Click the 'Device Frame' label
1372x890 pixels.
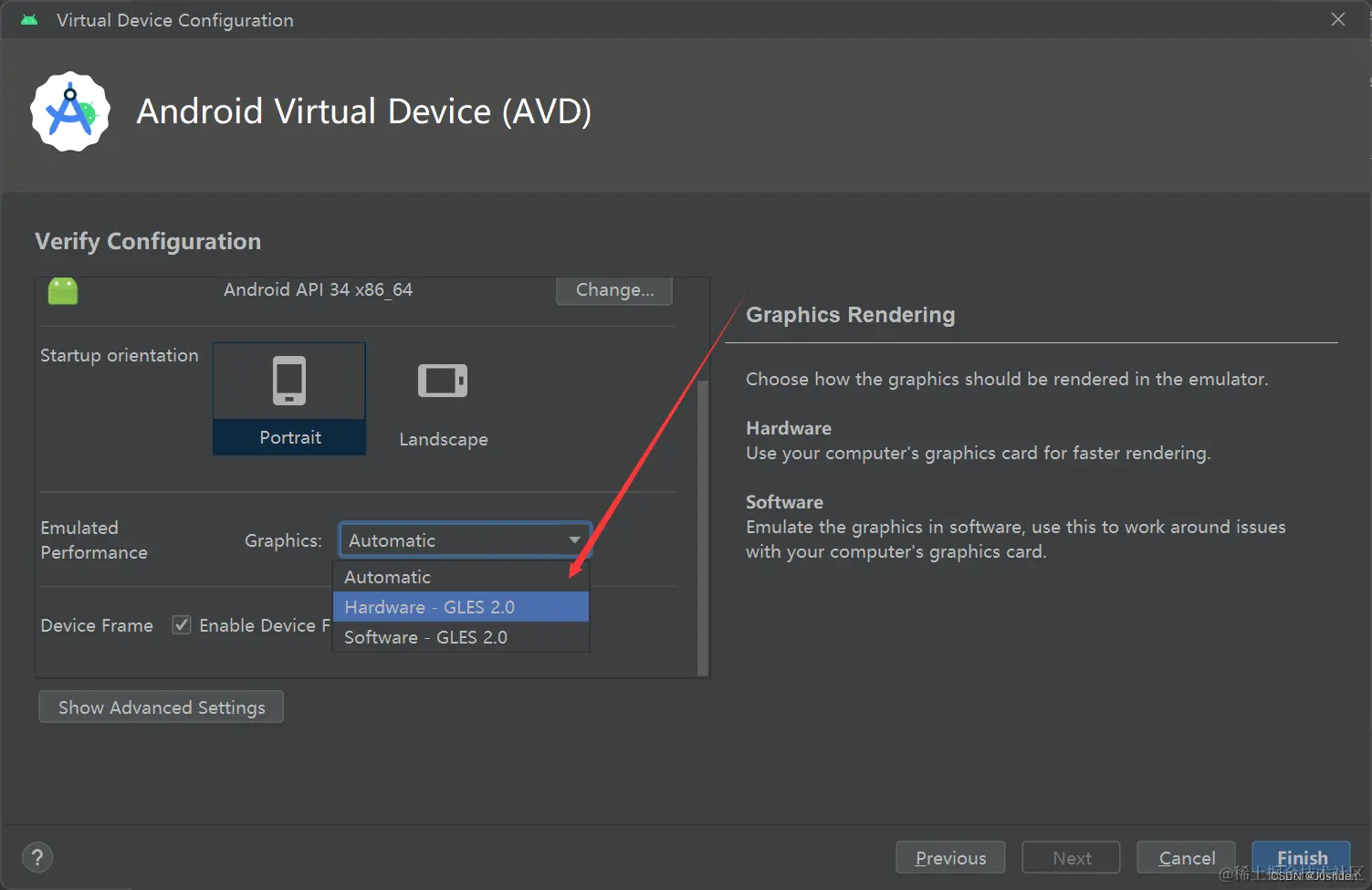97,625
